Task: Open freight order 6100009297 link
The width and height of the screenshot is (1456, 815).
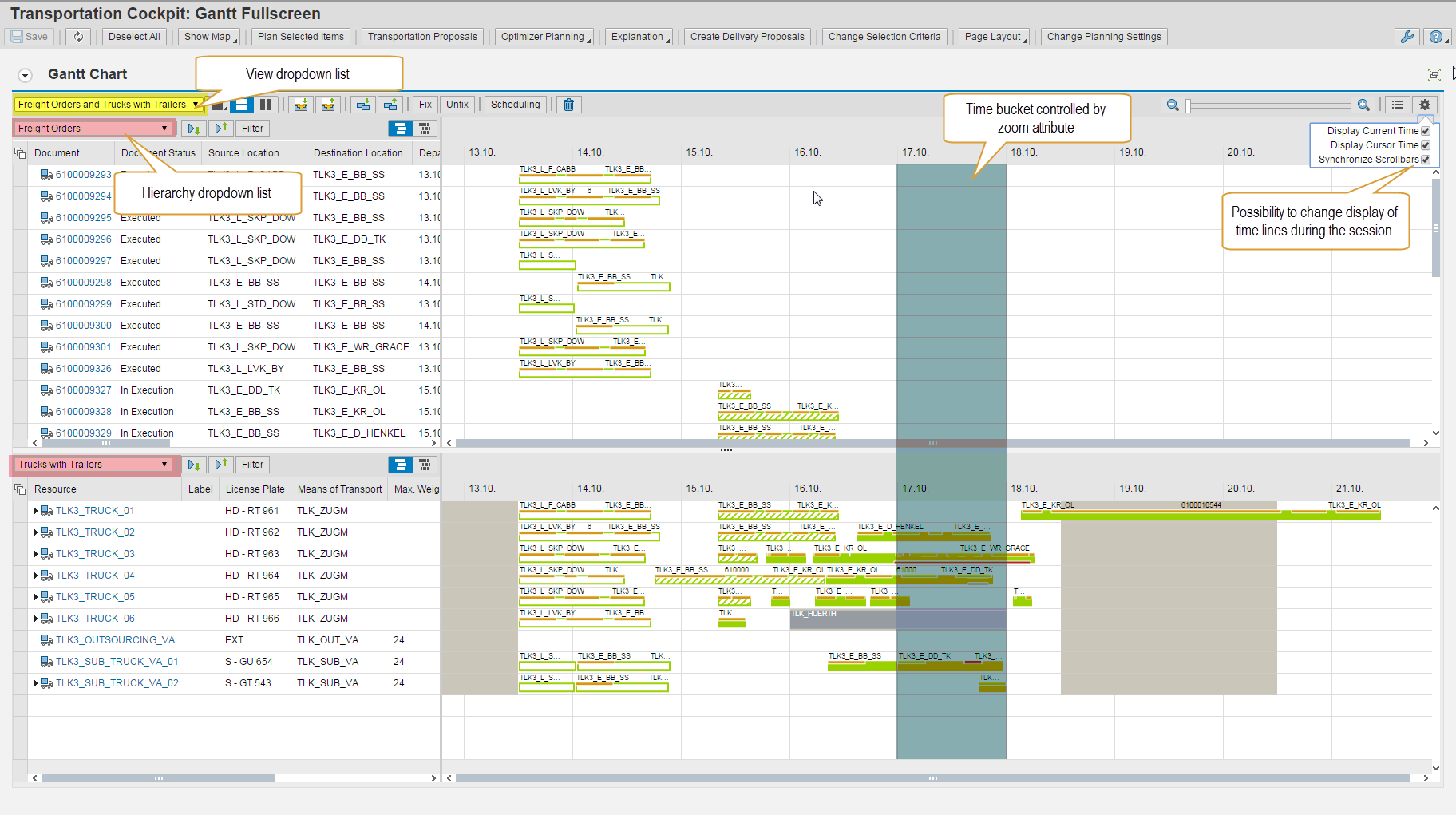Action: [83, 261]
